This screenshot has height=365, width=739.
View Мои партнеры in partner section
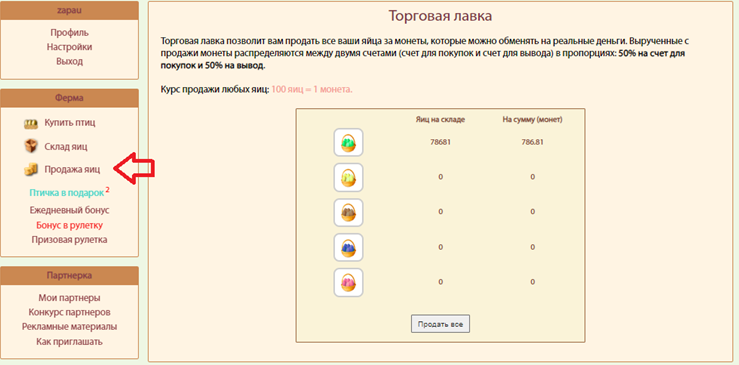click(69, 298)
